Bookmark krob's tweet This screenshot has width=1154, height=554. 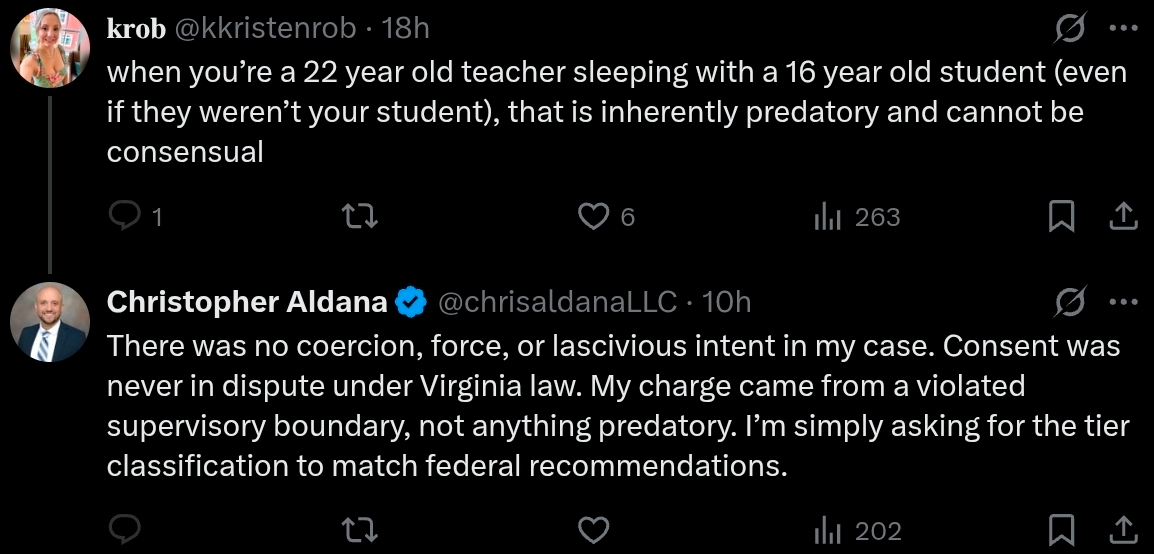pos(1061,216)
